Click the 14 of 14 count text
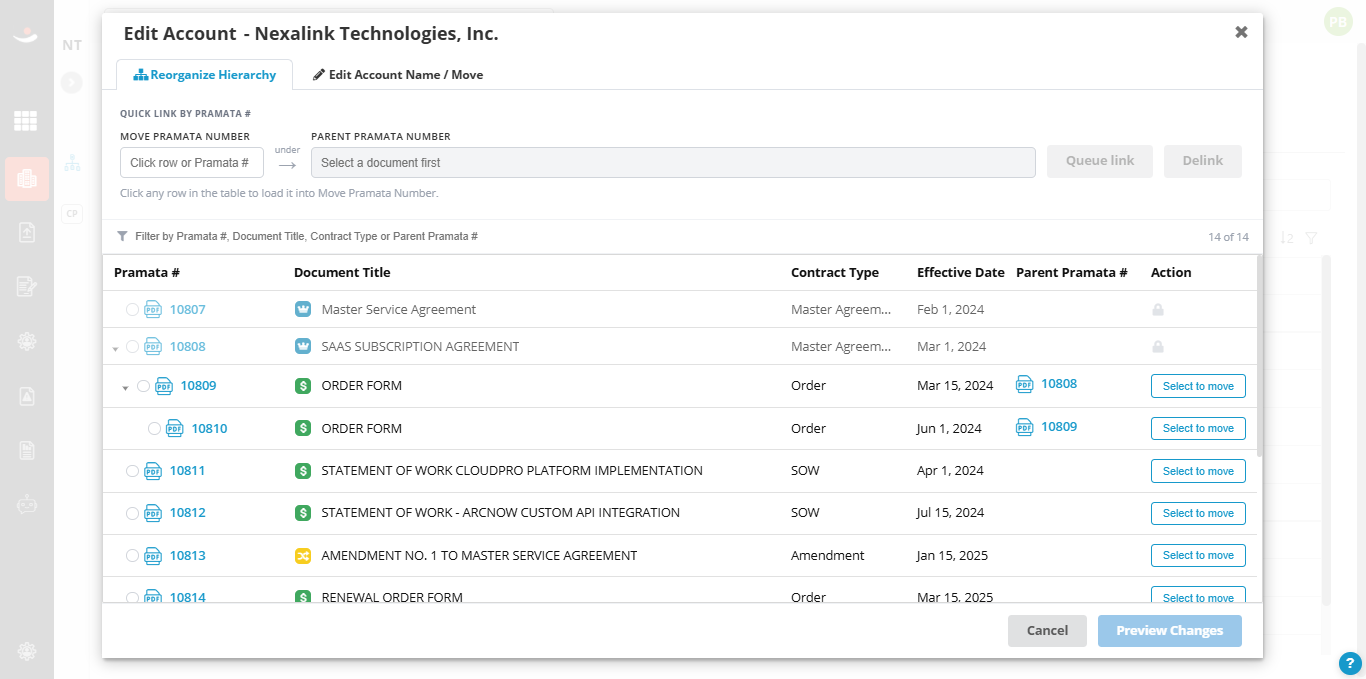Screen dimensions: 1366x679 click(1228, 237)
